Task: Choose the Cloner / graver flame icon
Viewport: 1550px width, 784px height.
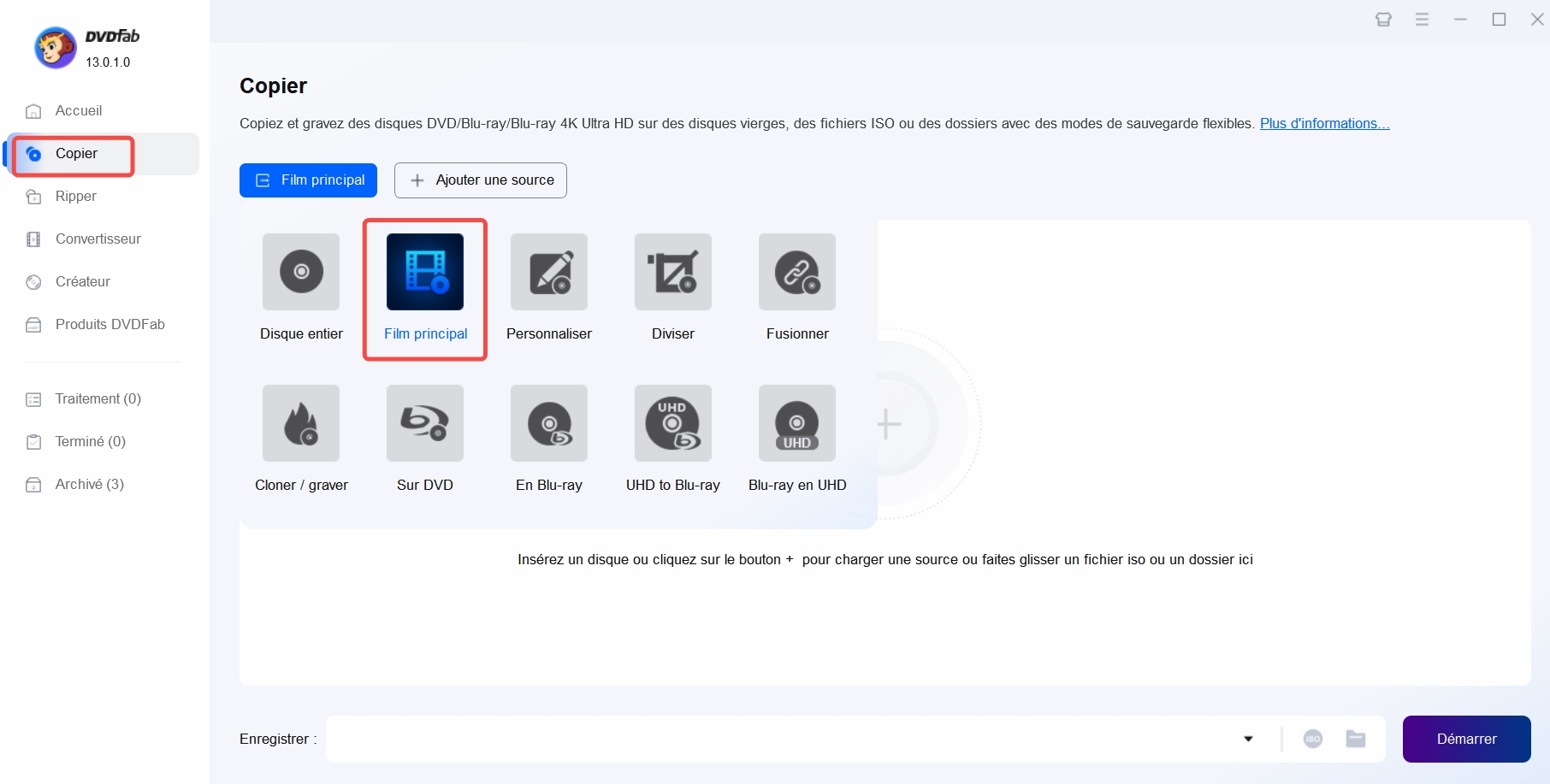Action: point(301,423)
